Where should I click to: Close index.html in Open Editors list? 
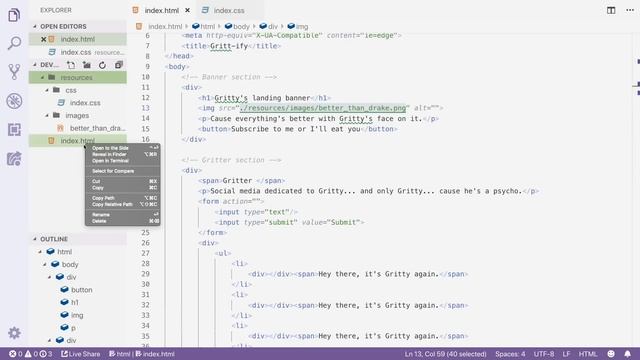tap(43, 39)
